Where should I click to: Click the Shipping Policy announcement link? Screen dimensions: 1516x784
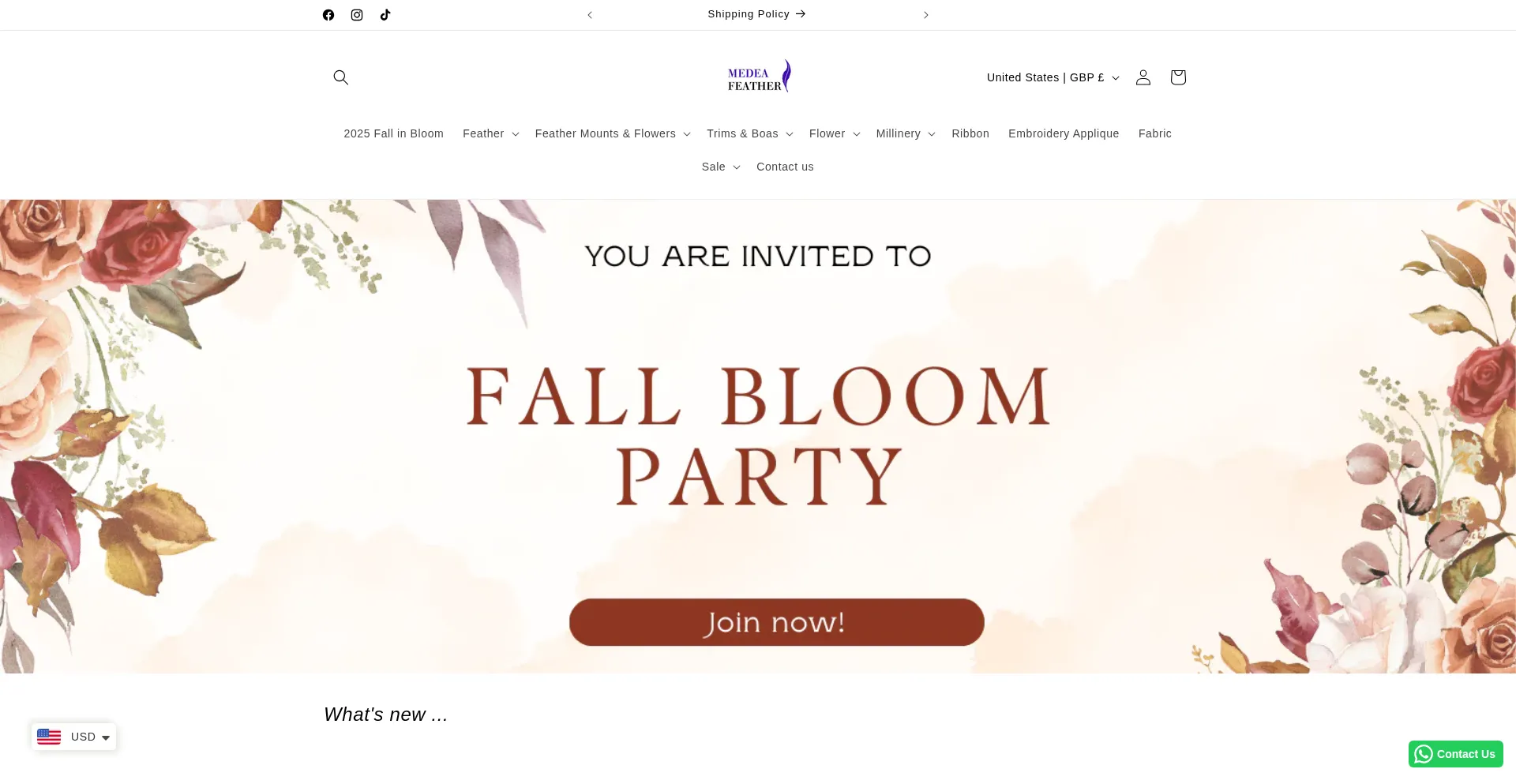pos(756,14)
